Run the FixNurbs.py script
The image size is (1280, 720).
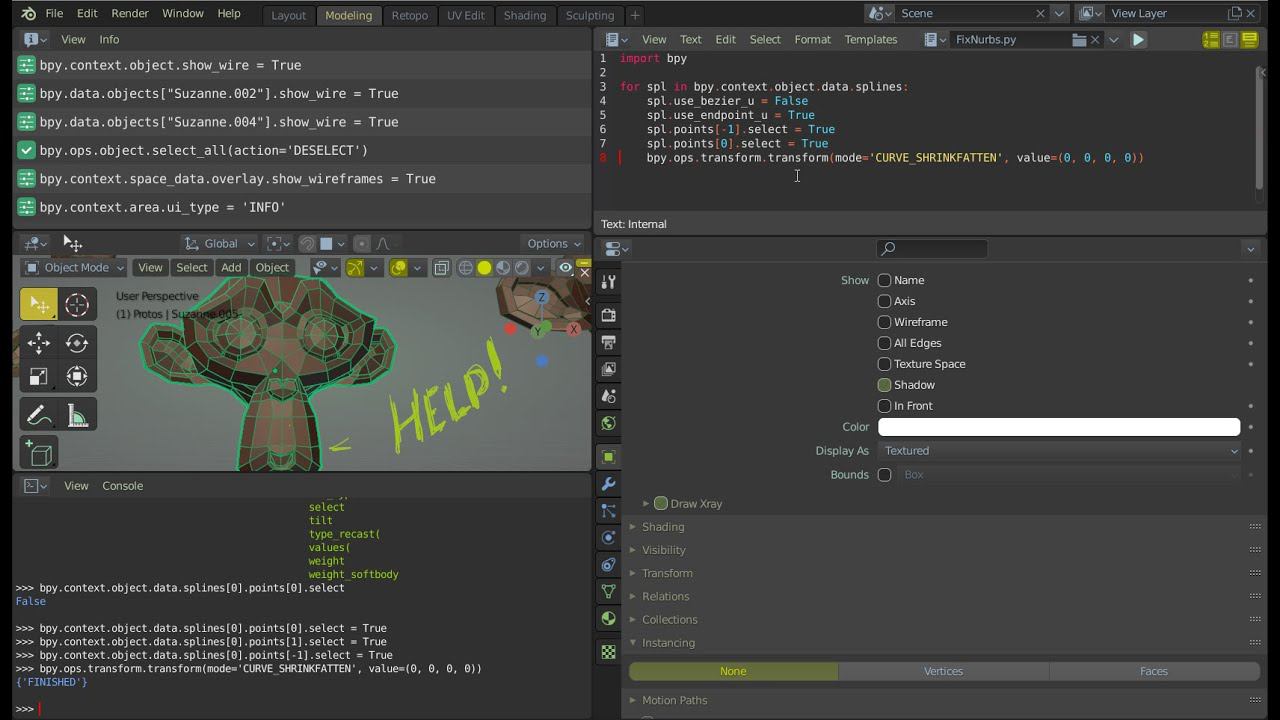pos(1138,40)
